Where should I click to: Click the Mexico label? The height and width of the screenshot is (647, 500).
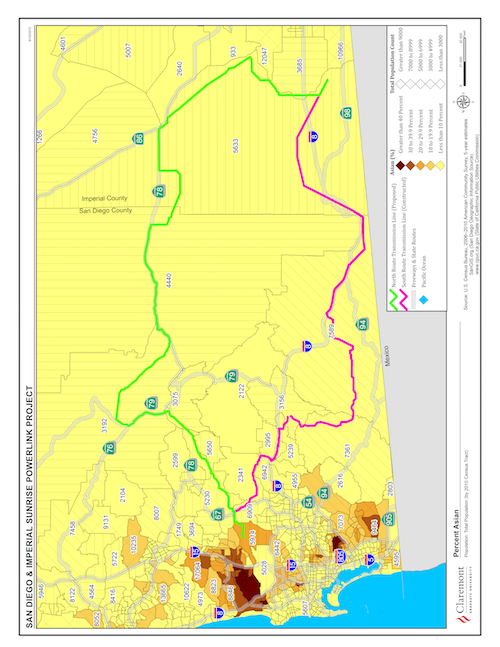387,356
